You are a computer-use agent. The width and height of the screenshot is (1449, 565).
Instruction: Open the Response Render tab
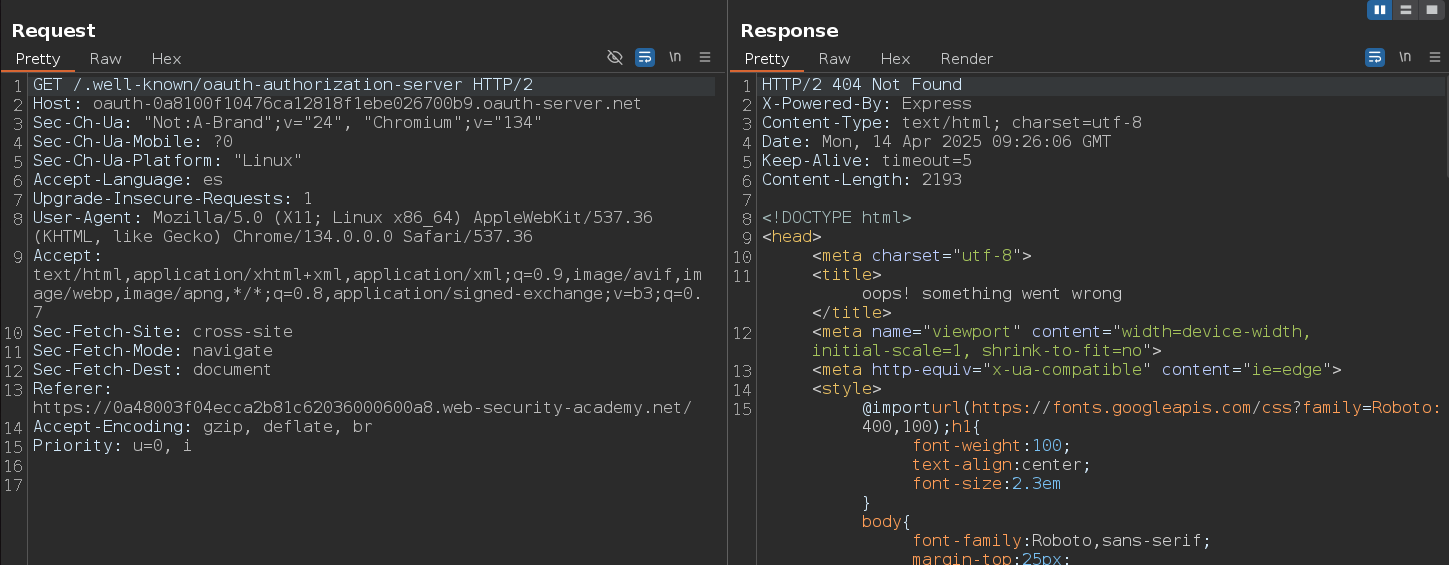pos(966,59)
